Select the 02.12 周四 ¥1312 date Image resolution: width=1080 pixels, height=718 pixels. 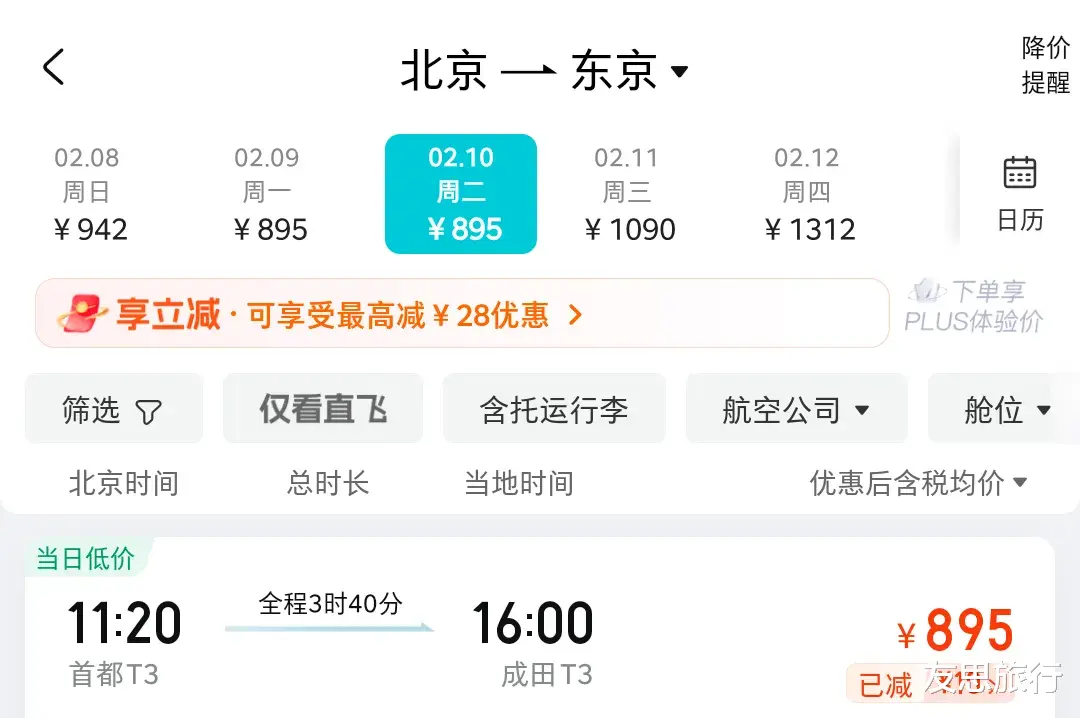point(809,194)
